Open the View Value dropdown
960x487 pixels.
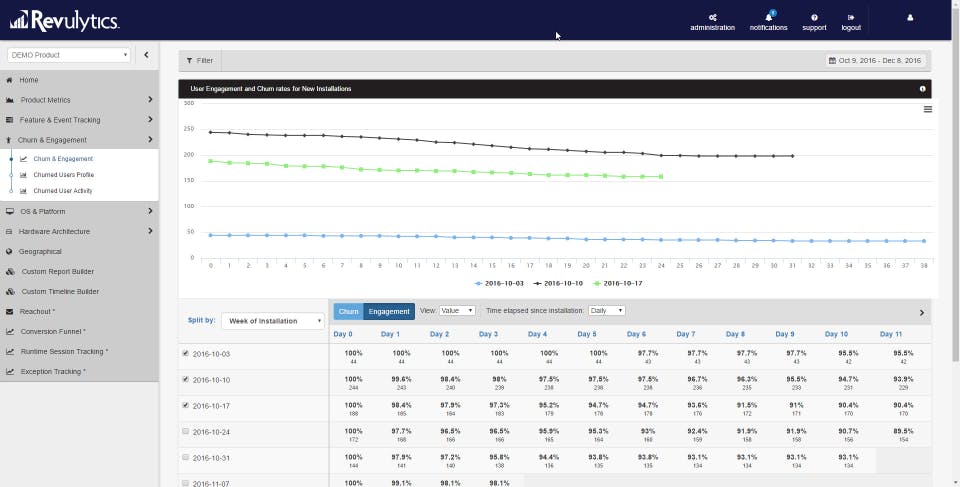[x=457, y=311]
